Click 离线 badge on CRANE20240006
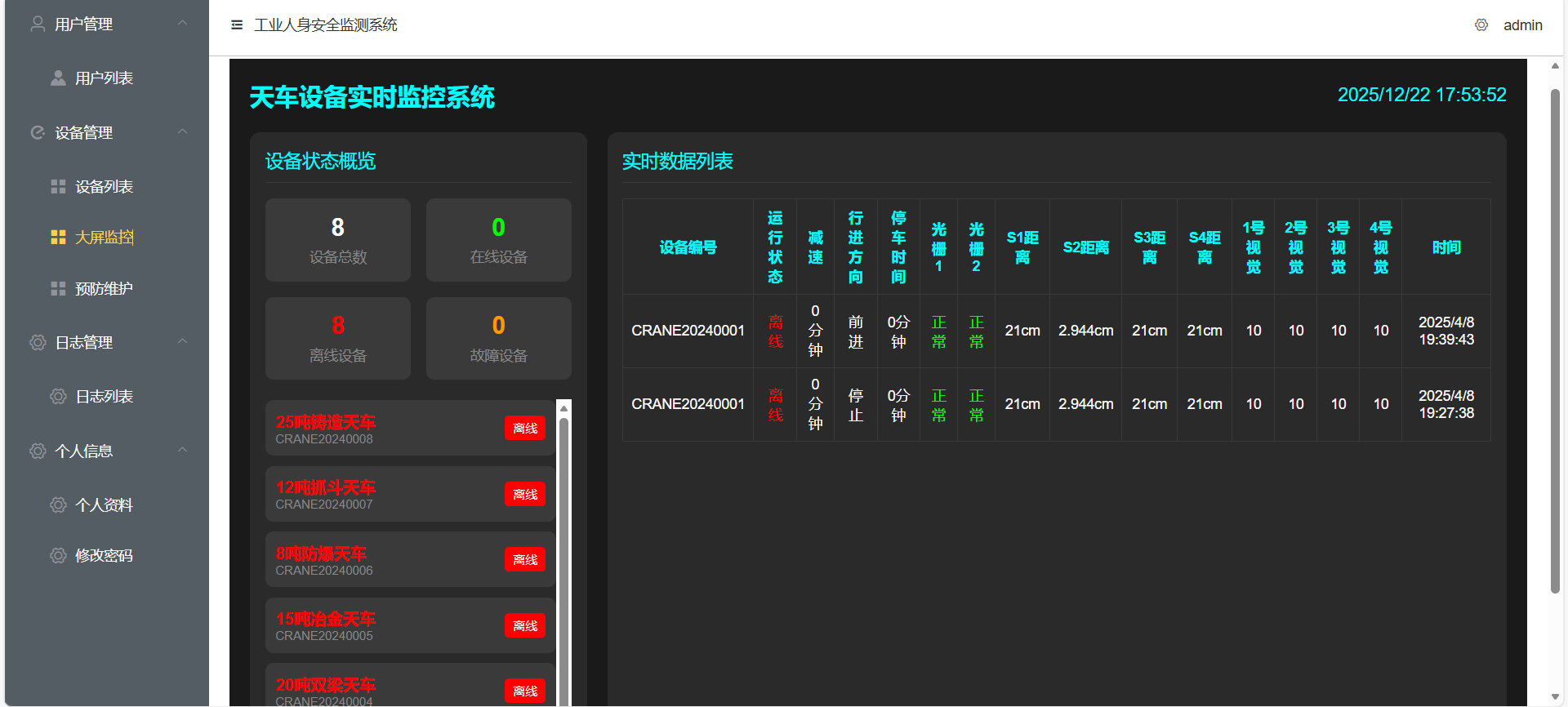 [x=525, y=560]
